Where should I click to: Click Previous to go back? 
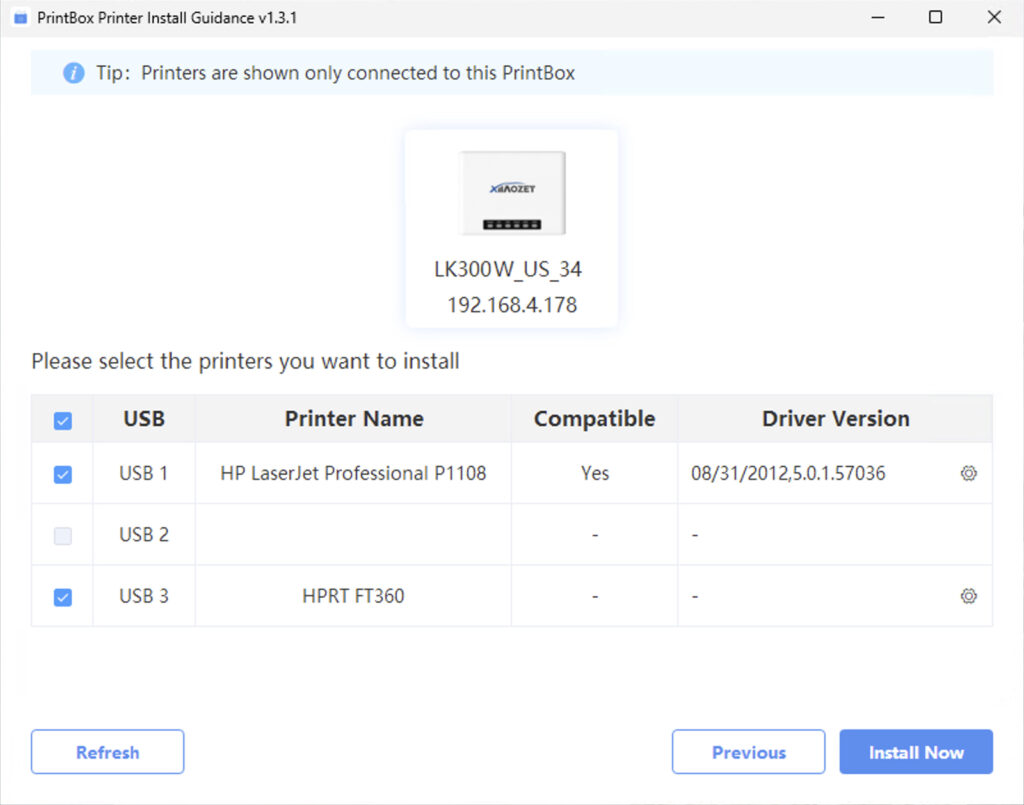(748, 752)
